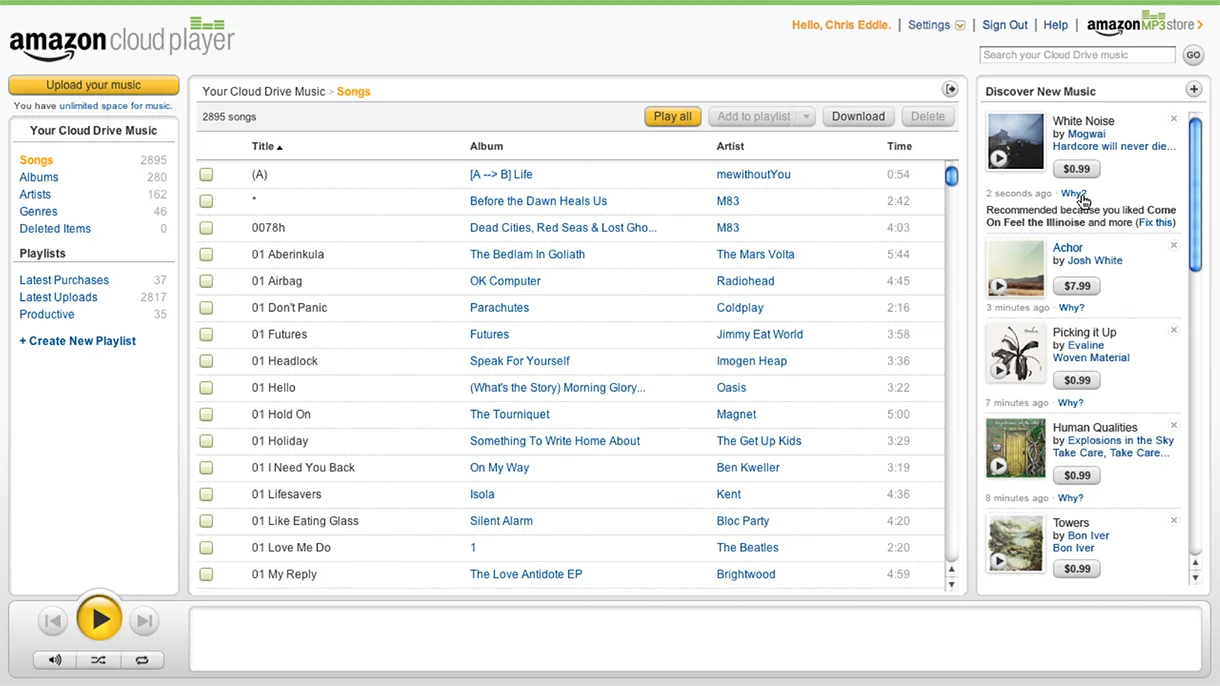Click the GO search button

(x=1192, y=55)
